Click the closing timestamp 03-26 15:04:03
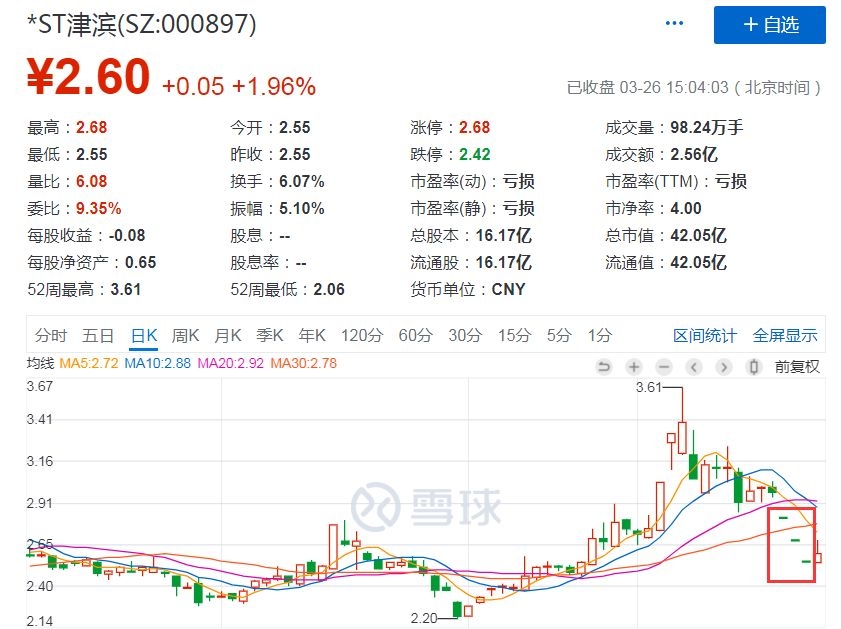The height and width of the screenshot is (629, 841). pyautogui.click(x=674, y=87)
